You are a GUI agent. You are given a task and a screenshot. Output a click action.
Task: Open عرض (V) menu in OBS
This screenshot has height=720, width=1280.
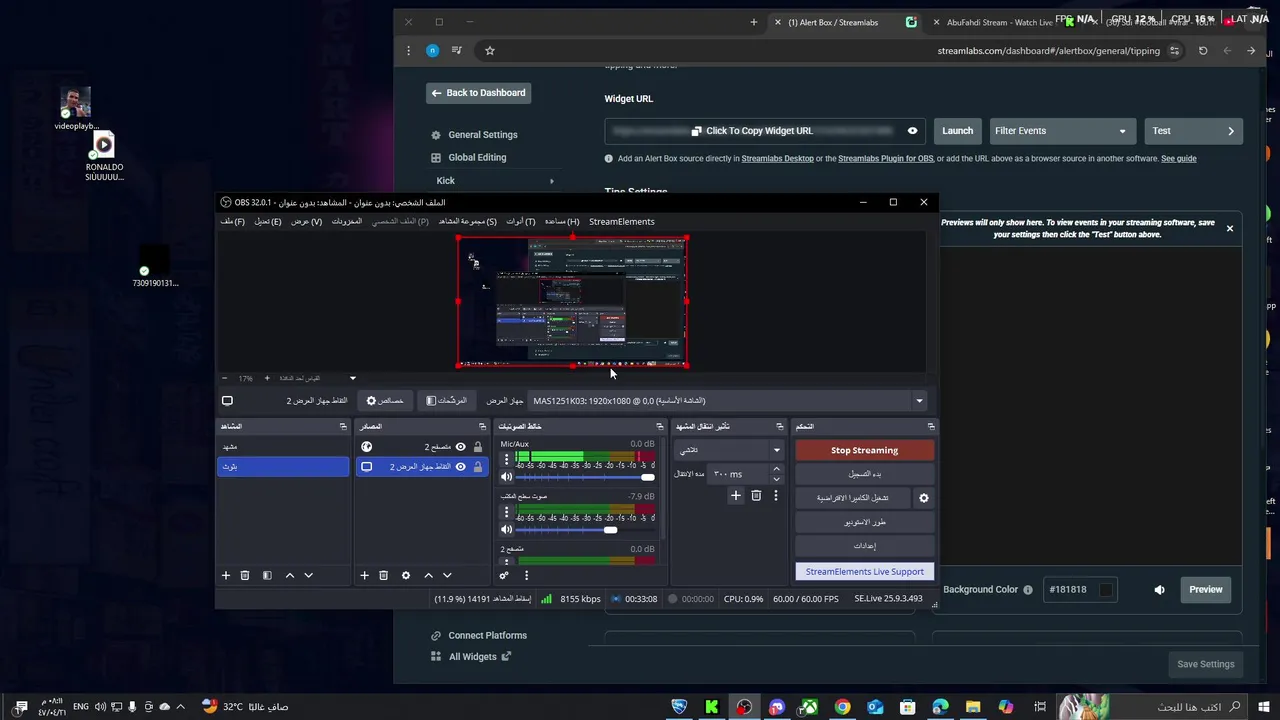coord(306,222)
